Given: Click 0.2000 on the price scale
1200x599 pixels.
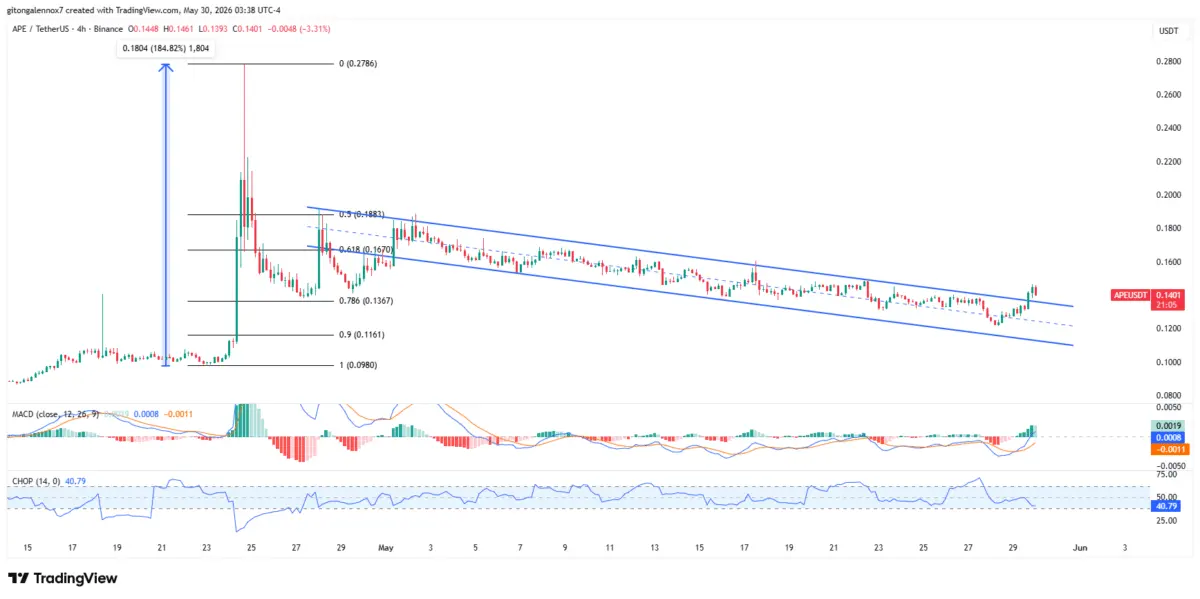Looking at the screenshot, I should [x=1167, y=195].
